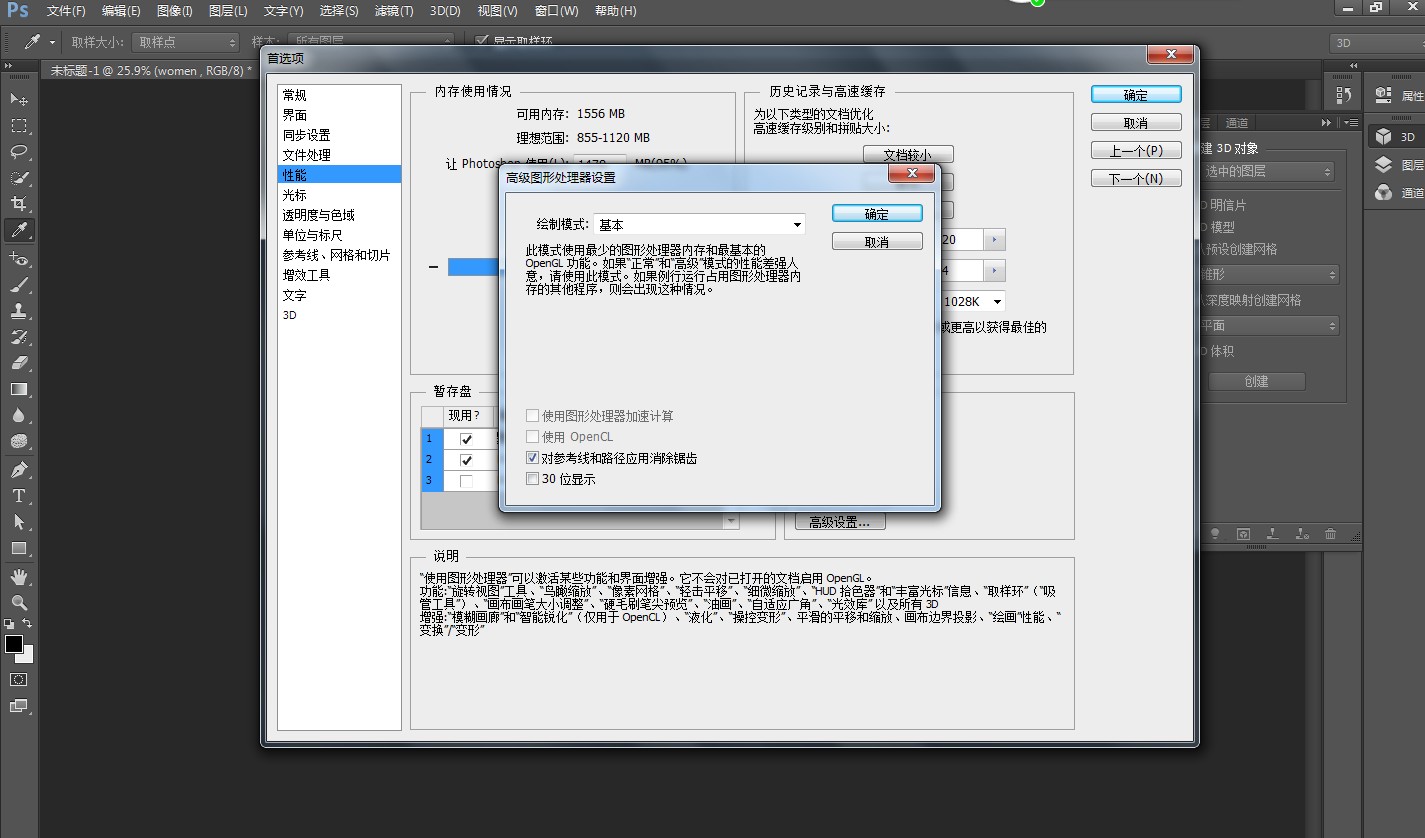This screenshot has height=838, width=1425.
Task: Click 下一个(N) in preferences window
Action: coord(1136,179)
